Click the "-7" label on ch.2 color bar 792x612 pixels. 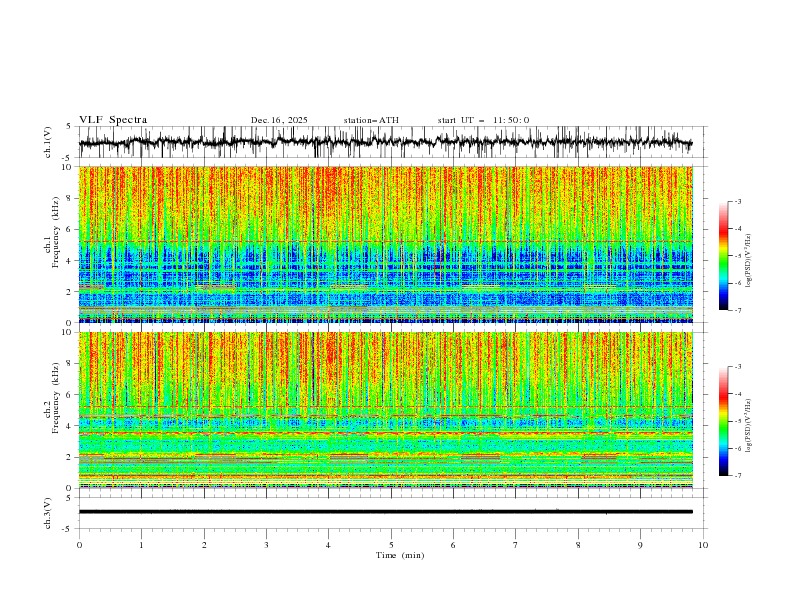click(x=738, y=476)
